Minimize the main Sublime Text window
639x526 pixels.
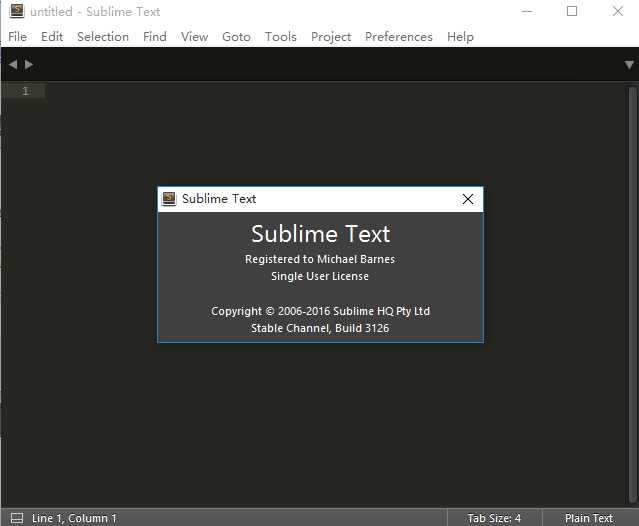527,11
